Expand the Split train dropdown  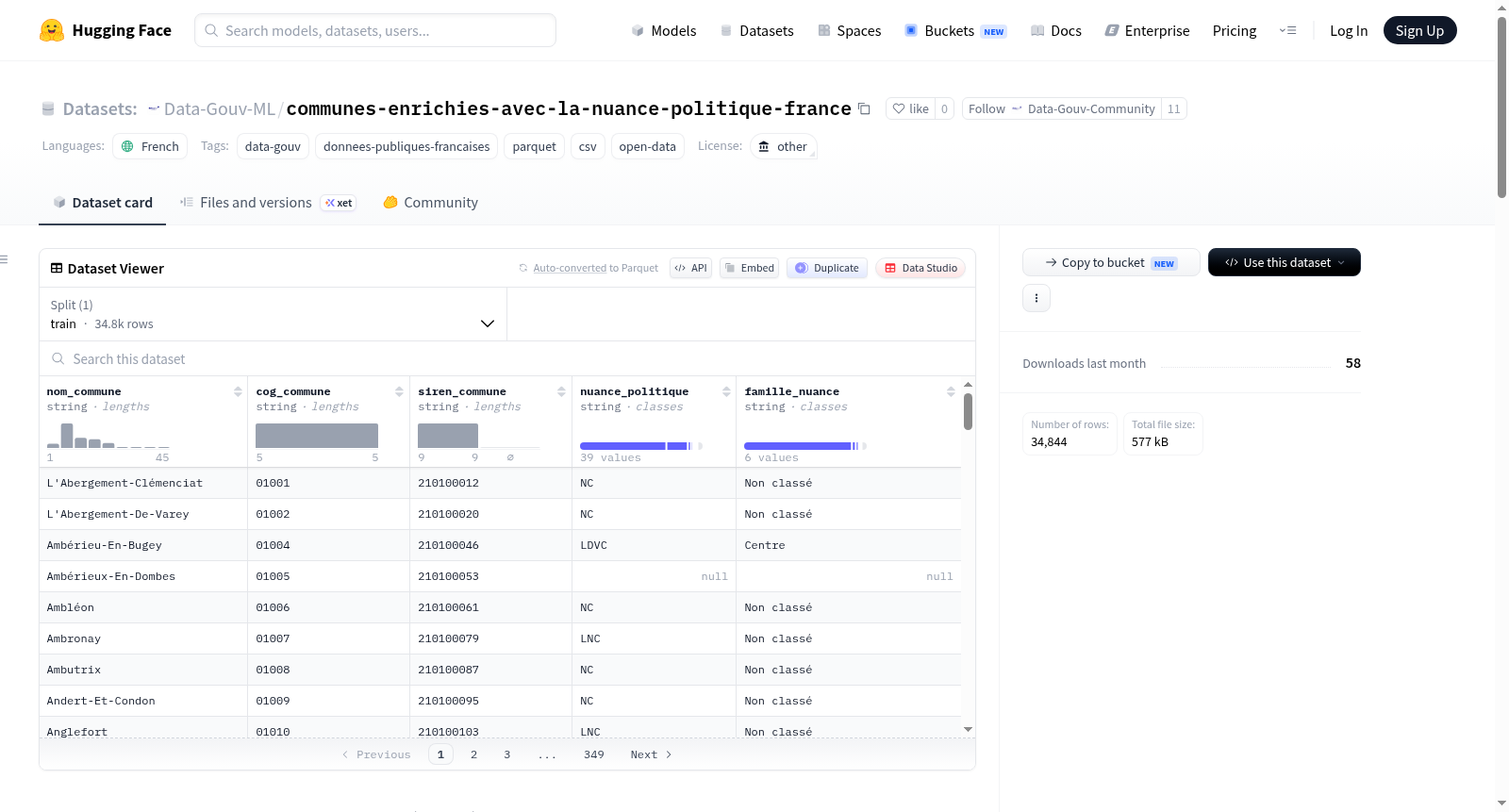coord(273,314)
